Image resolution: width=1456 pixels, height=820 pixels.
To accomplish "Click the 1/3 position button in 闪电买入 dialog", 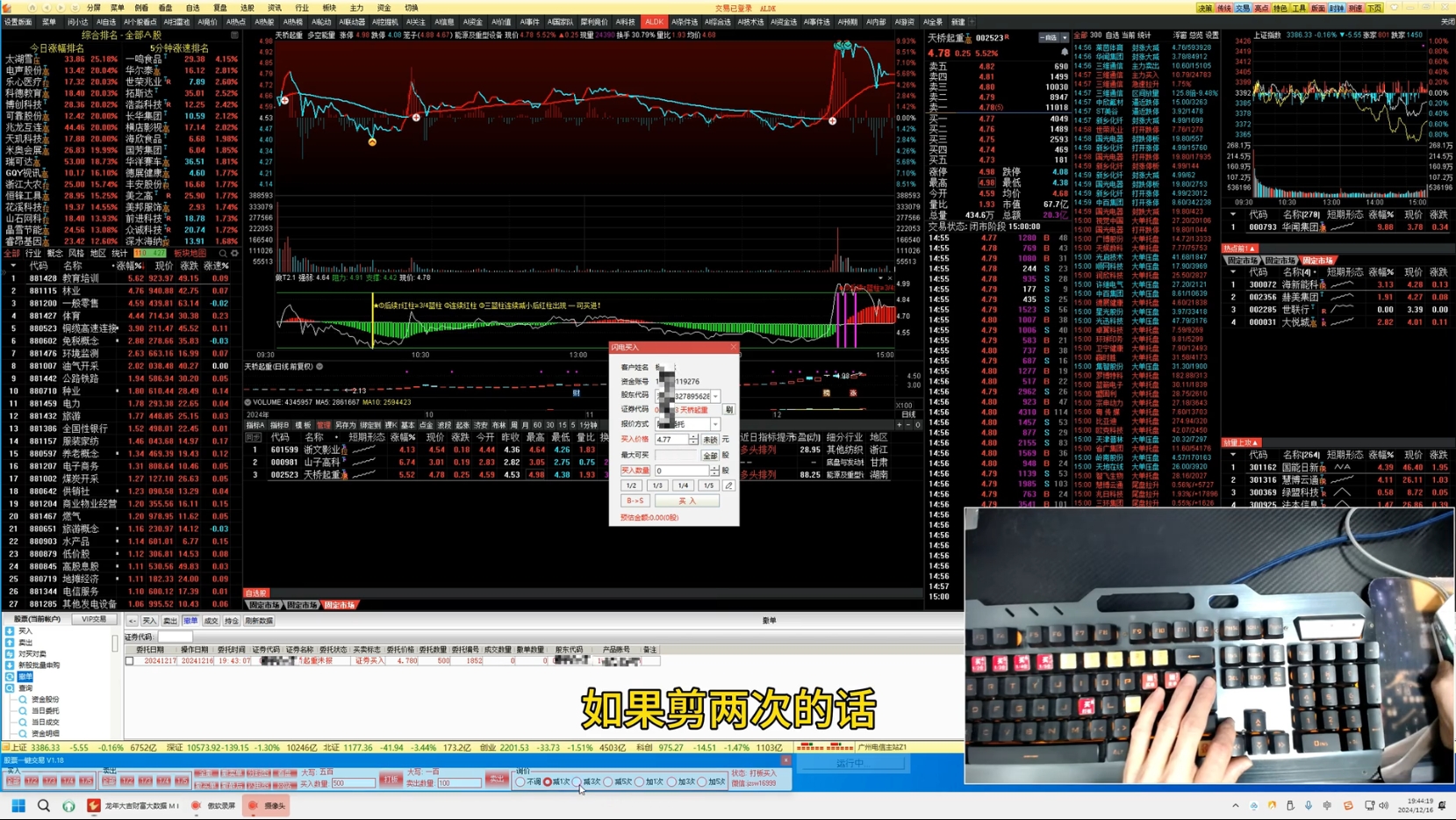I will tap(656, 486).
